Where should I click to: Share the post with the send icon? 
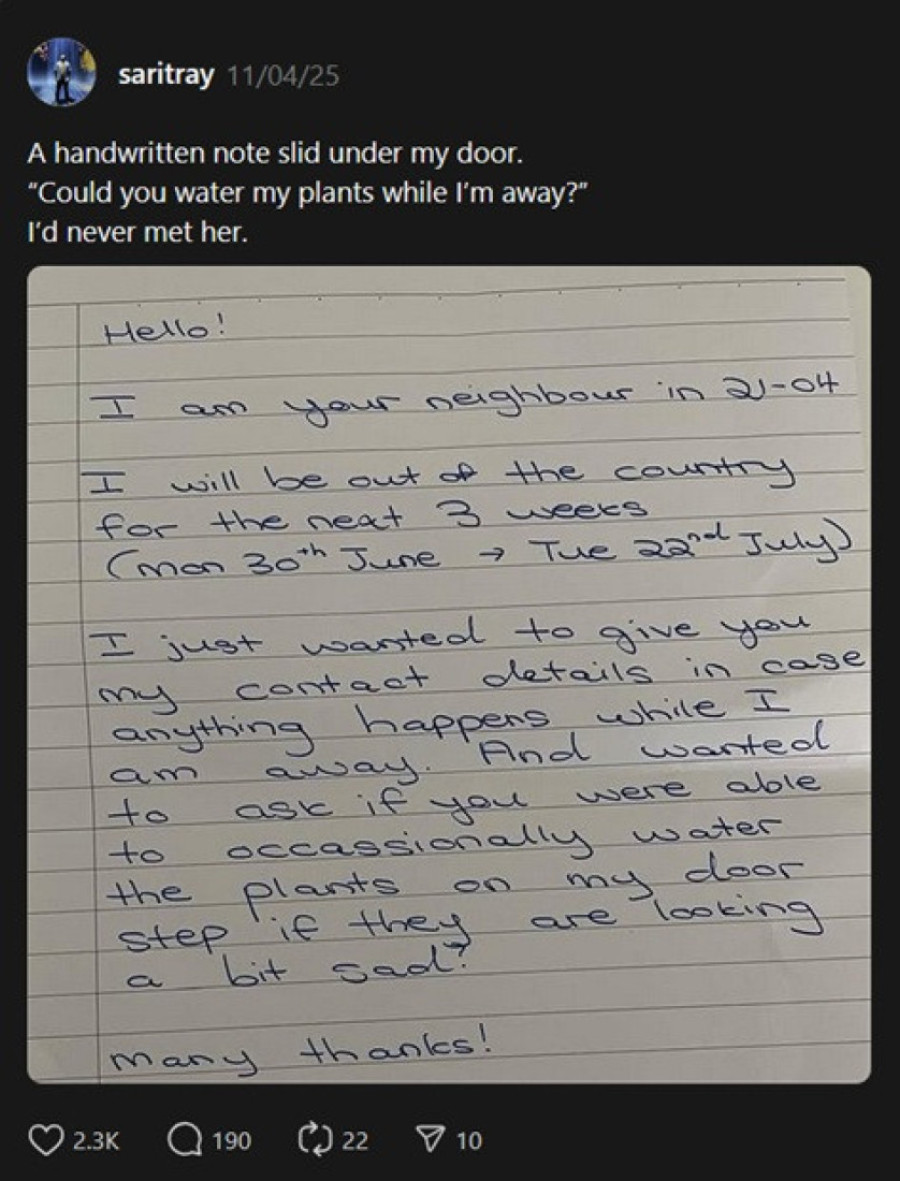(429, 1139)
